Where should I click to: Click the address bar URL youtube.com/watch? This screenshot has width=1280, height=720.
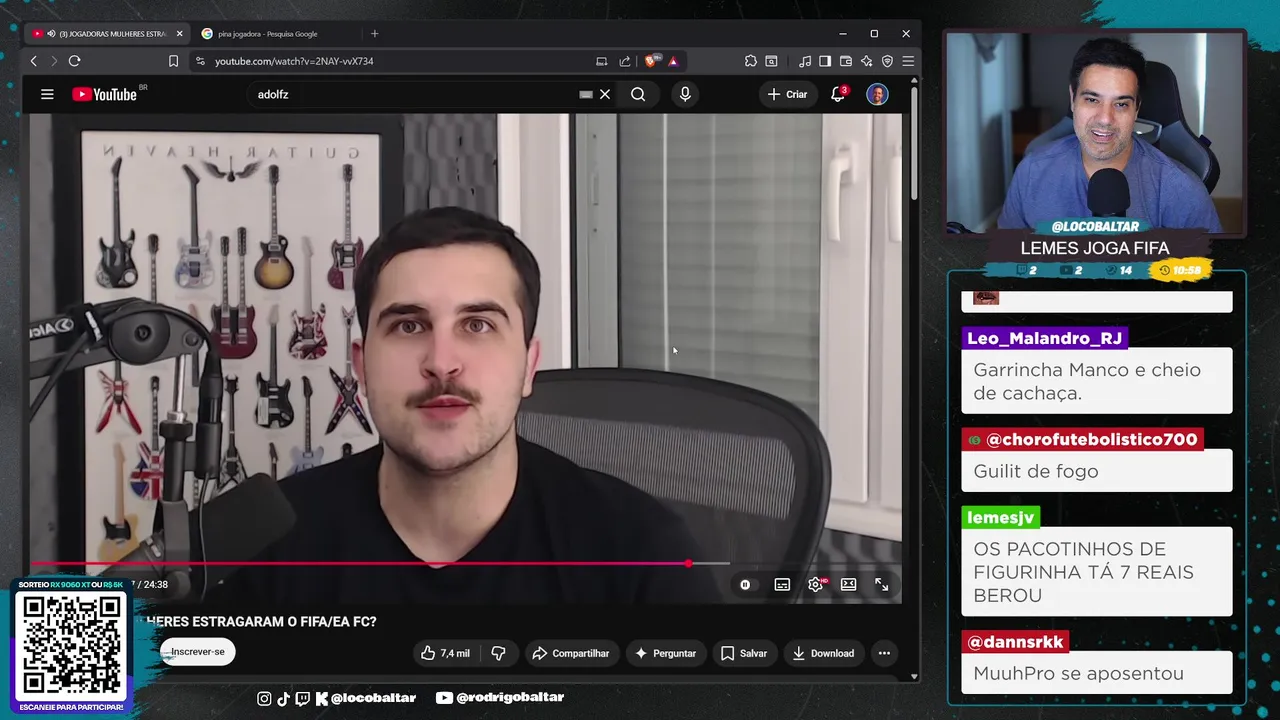[294, 61]
